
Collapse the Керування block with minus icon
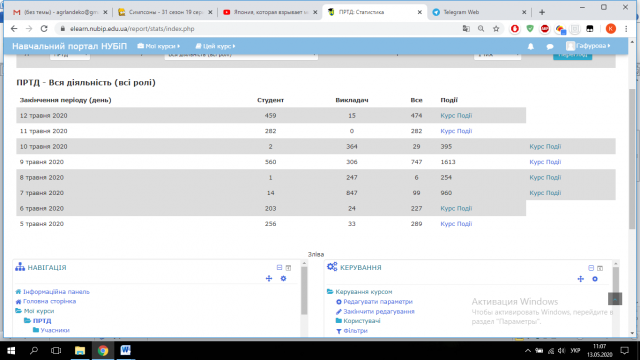click(591, 268)
